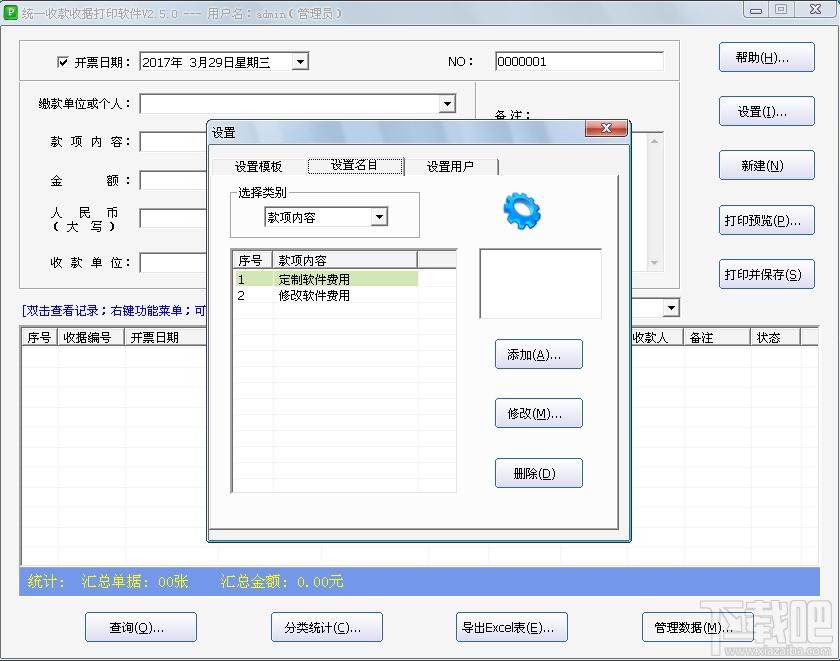Viewport: 840px width, 661px height.
Task: Click the 新建(N) button
Action: pos(767,166)
